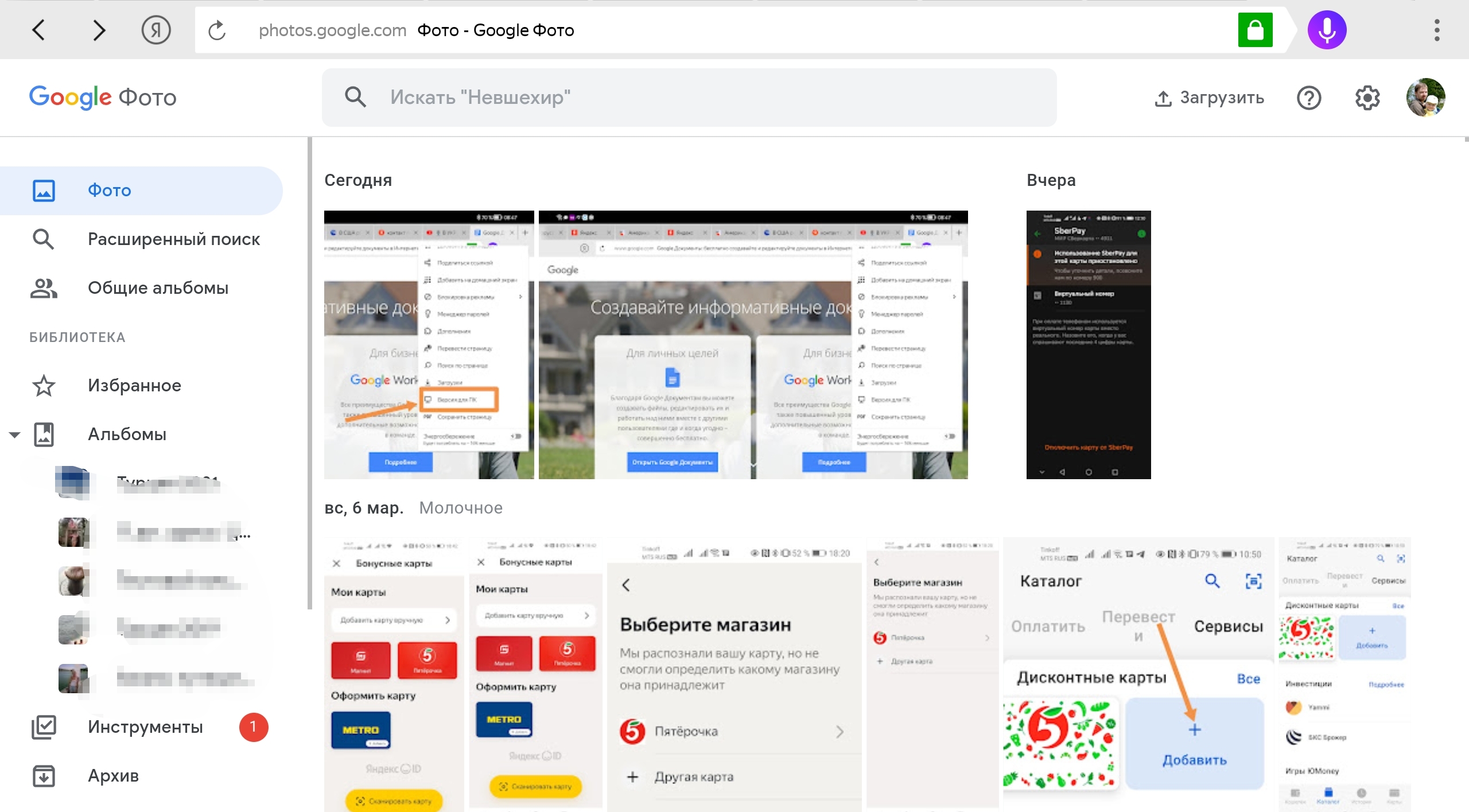Click the green secure connection lock icon
This screenshot has width=1469, height=812.
[1255, 30]
